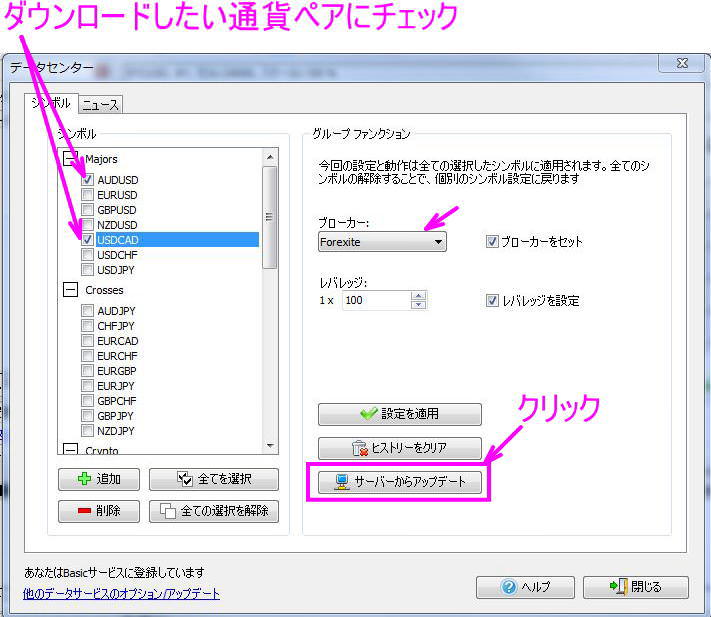Toggle the ブローカーをセット checkbox

pos(492,242)
